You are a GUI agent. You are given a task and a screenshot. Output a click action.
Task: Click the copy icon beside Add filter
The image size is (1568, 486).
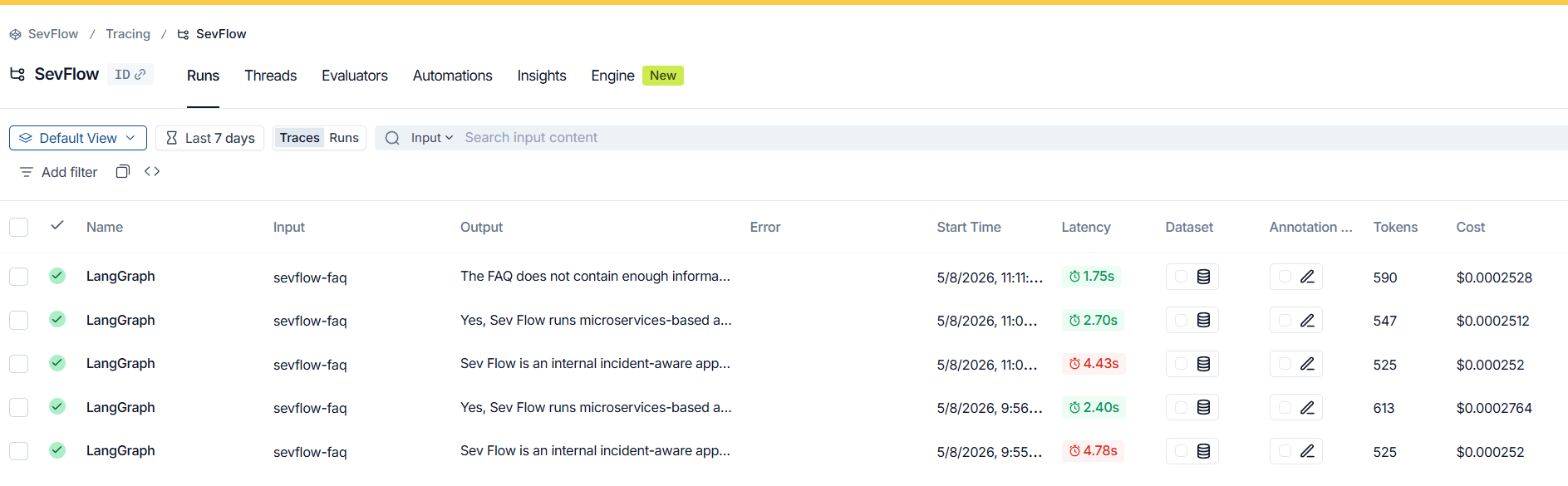(123, 171)
